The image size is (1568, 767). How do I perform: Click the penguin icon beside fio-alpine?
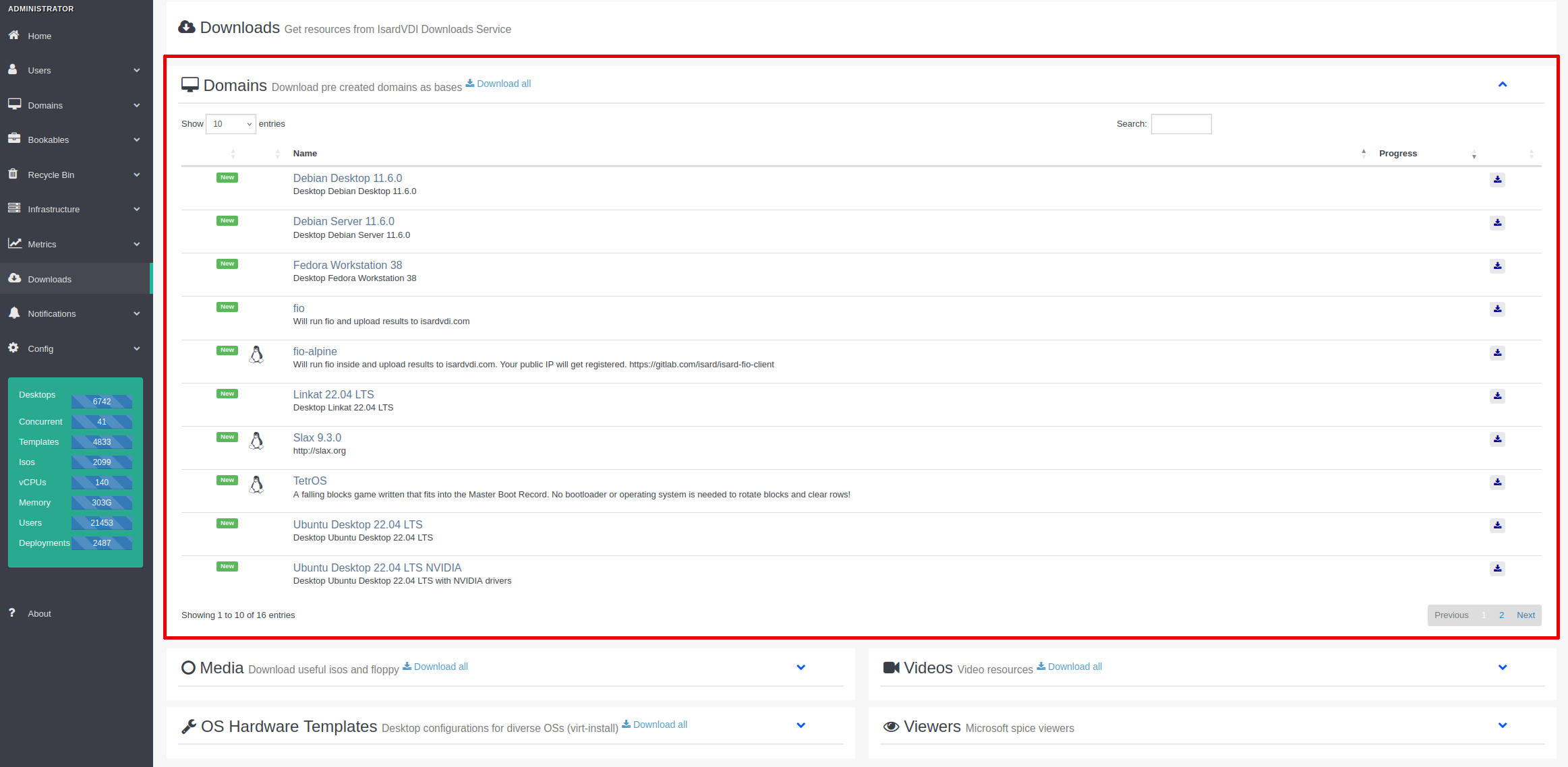click(256, 355)
